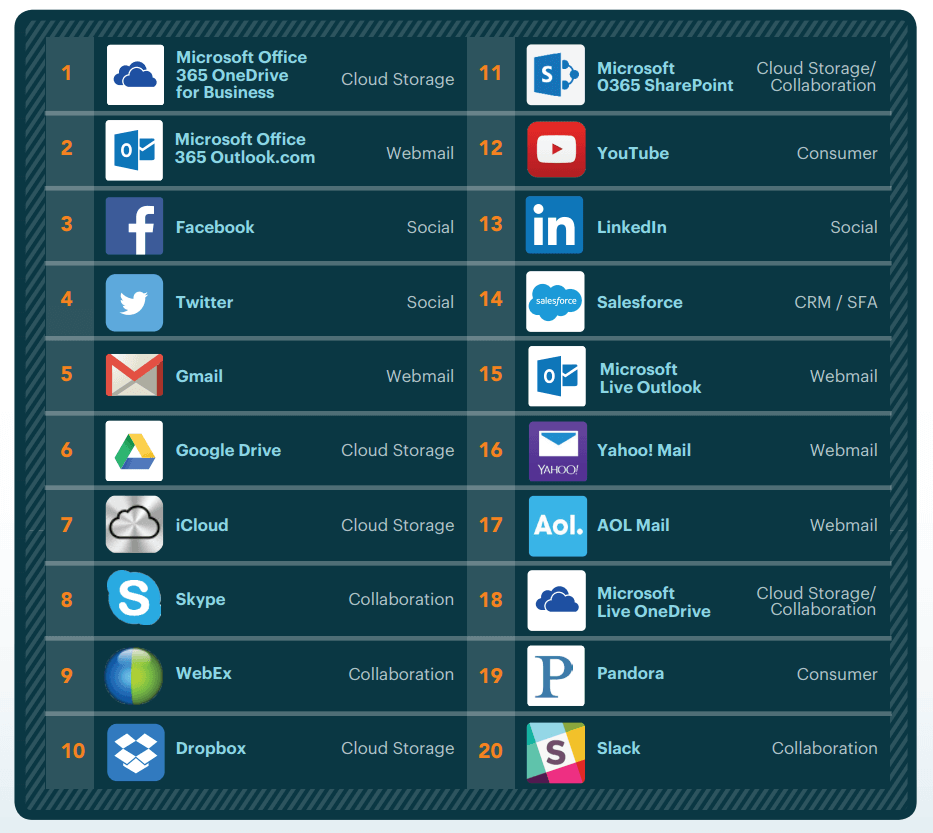Select 'Cloud Storage' in the Dropbox row

click(397, 749)
